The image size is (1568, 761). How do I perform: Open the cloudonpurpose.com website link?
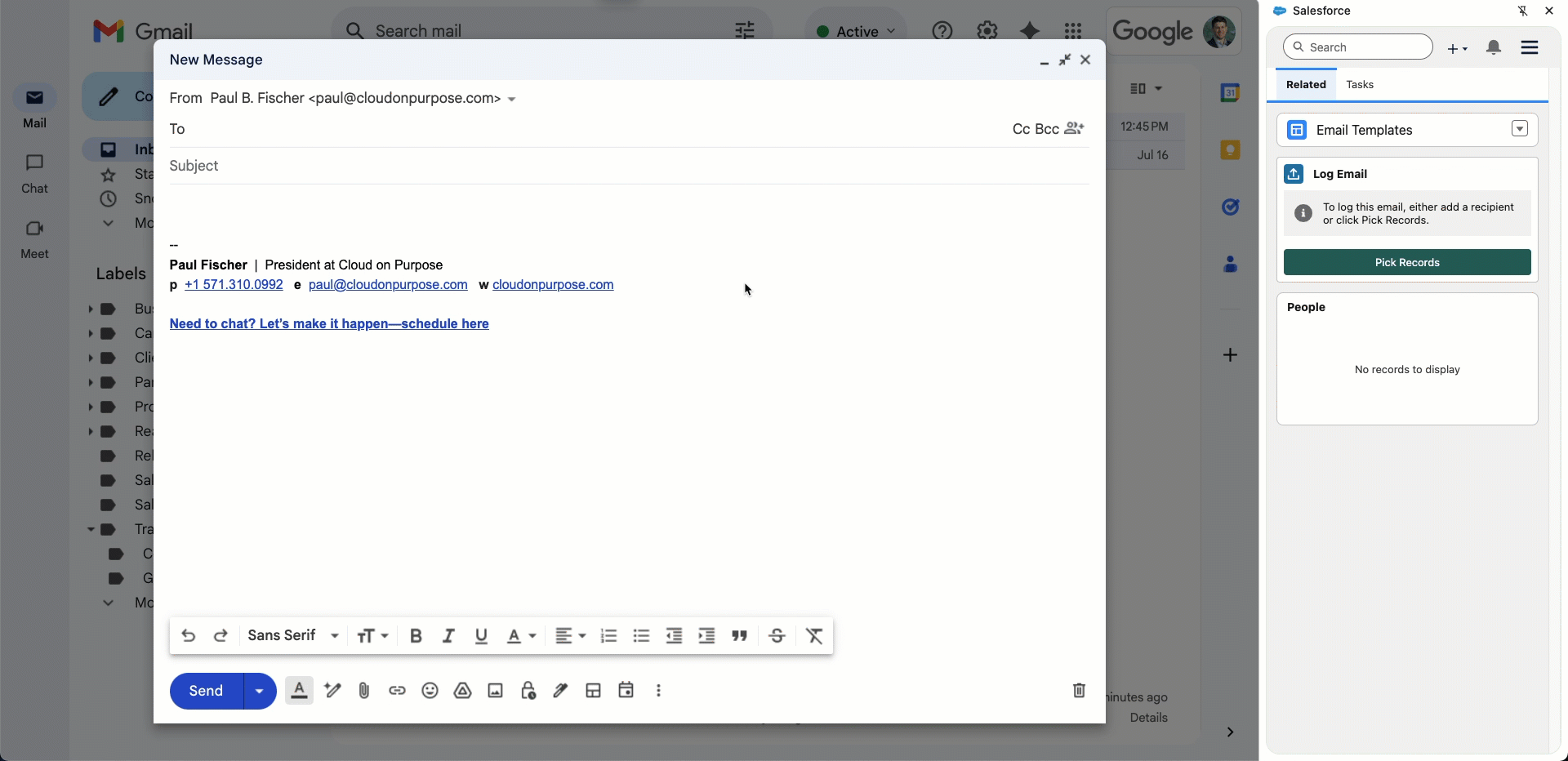tap(553, 285)
